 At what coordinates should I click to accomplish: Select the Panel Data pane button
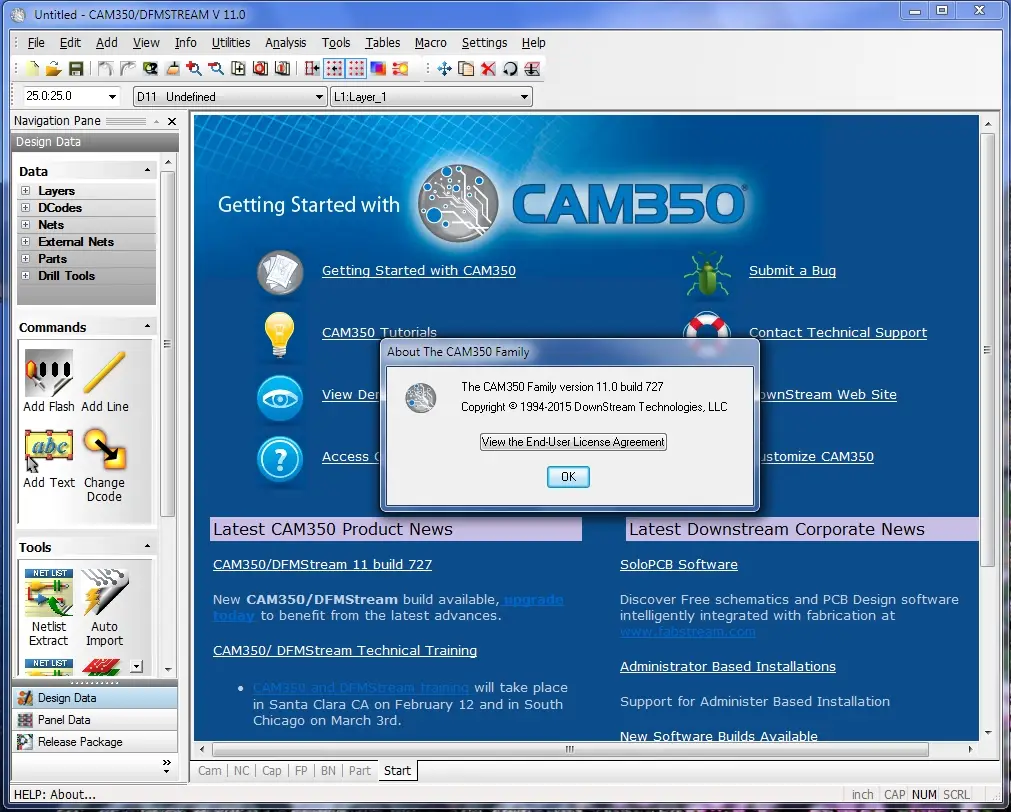tap(94, 720)
